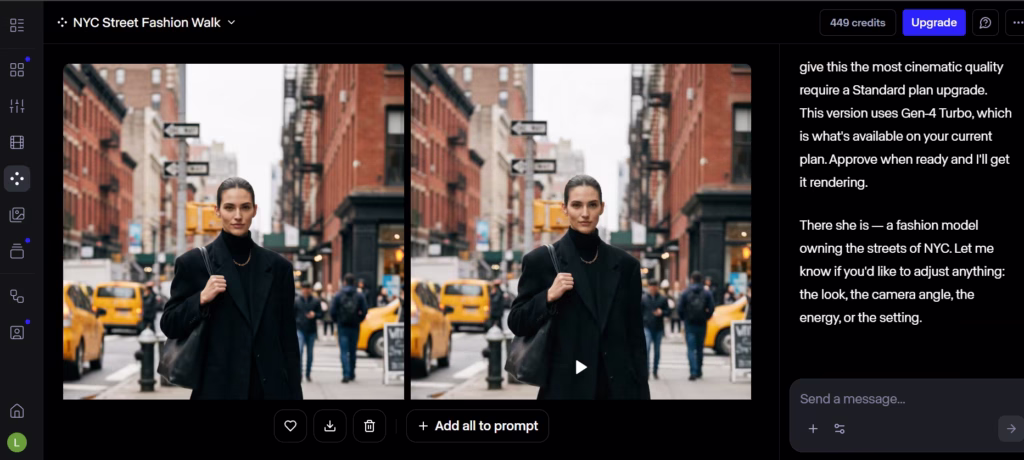Open the workflow nodes icon in sidebar
The width and height of the screenshot is (1024, 460).
(x=17, y=296)
